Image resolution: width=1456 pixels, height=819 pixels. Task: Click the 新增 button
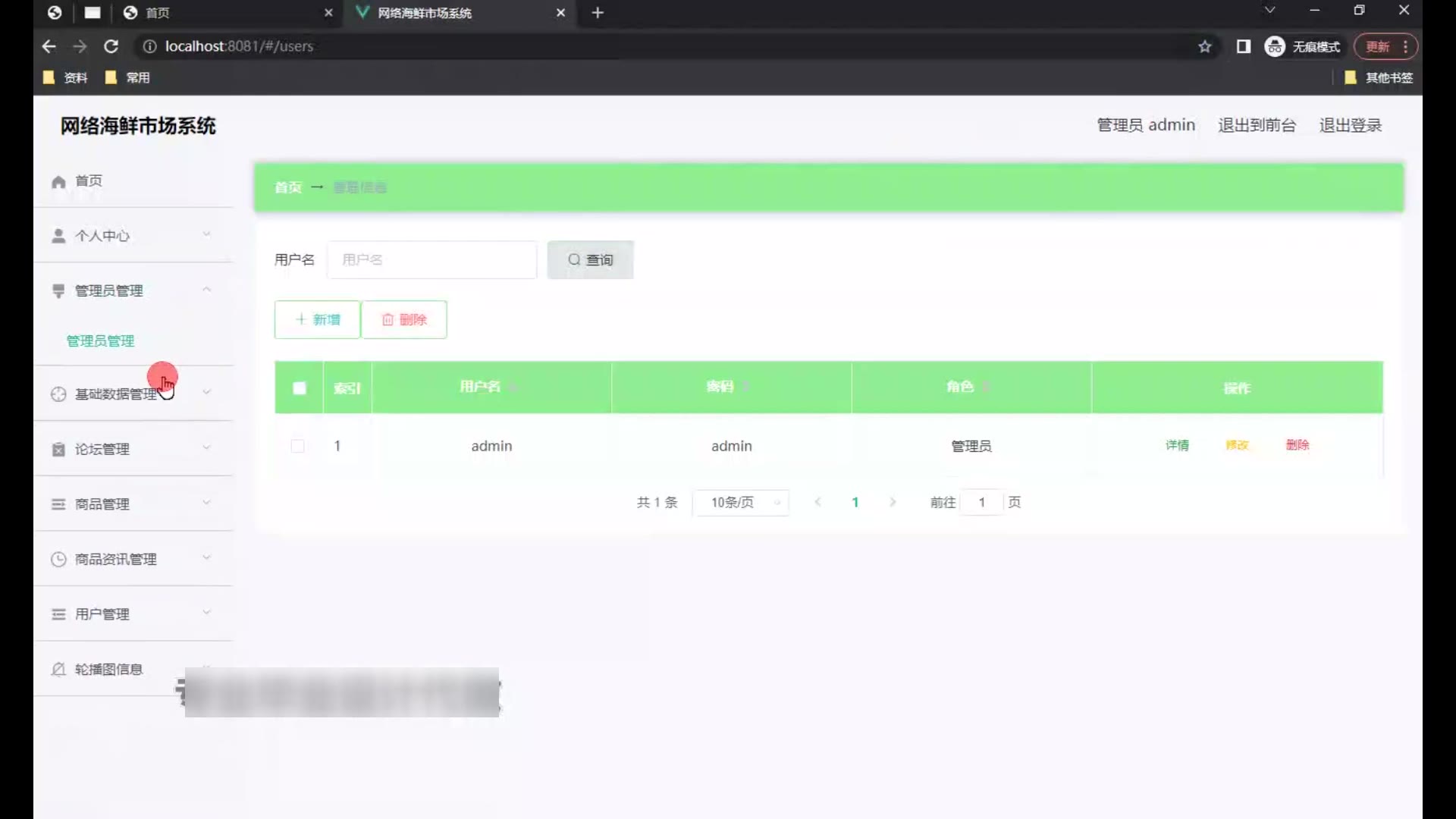(x=317, y=320)
